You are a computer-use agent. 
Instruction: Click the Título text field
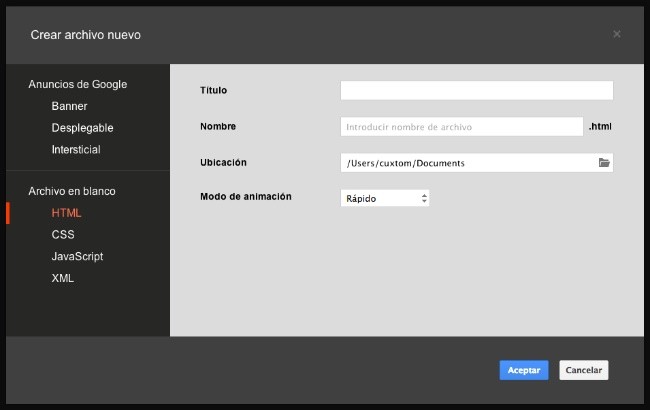[476, 91]
